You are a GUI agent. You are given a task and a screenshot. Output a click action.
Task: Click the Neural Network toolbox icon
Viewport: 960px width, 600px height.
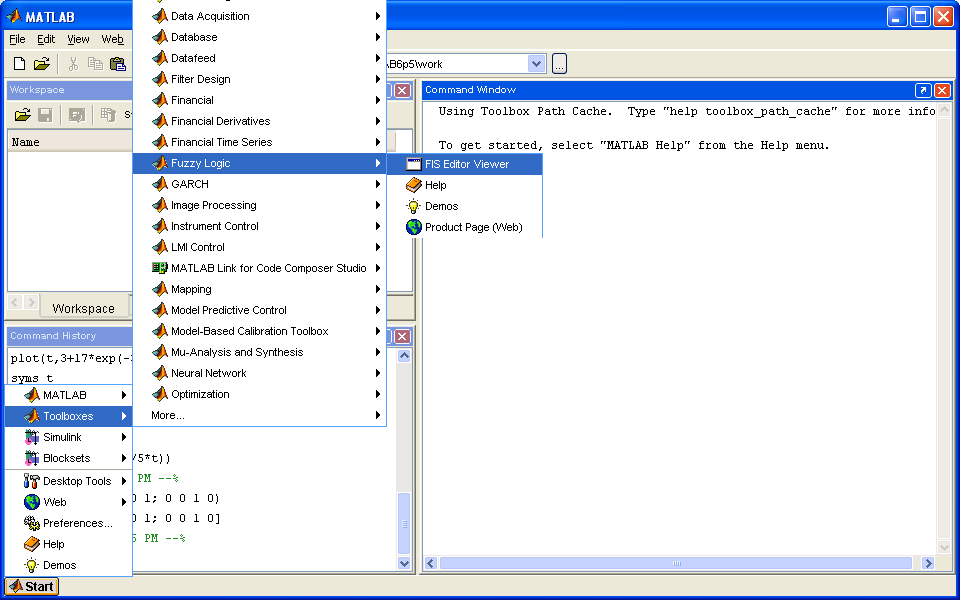(x=160, y=373)
